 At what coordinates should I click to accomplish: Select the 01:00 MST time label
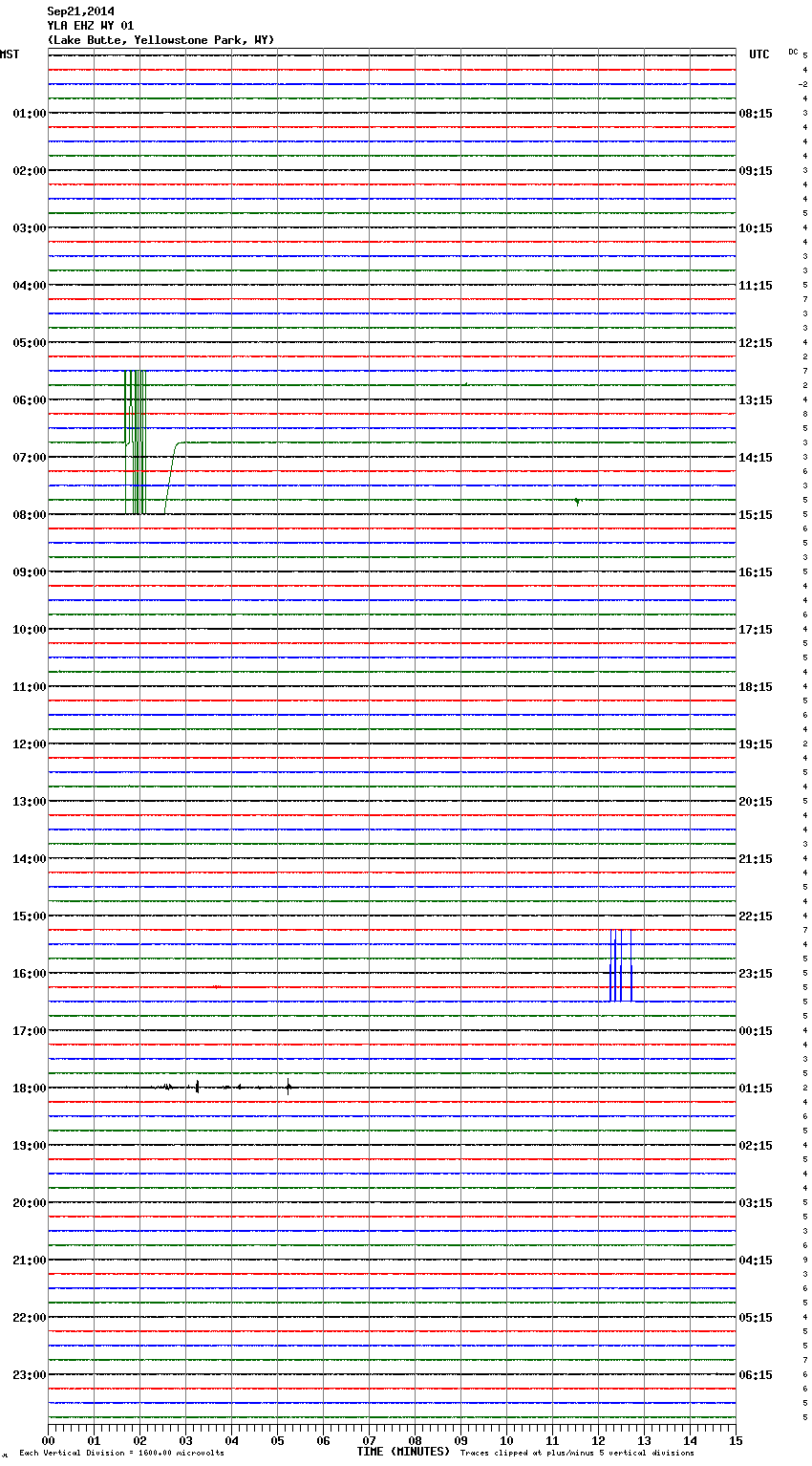pyautogui.click(x=30, y=114)
